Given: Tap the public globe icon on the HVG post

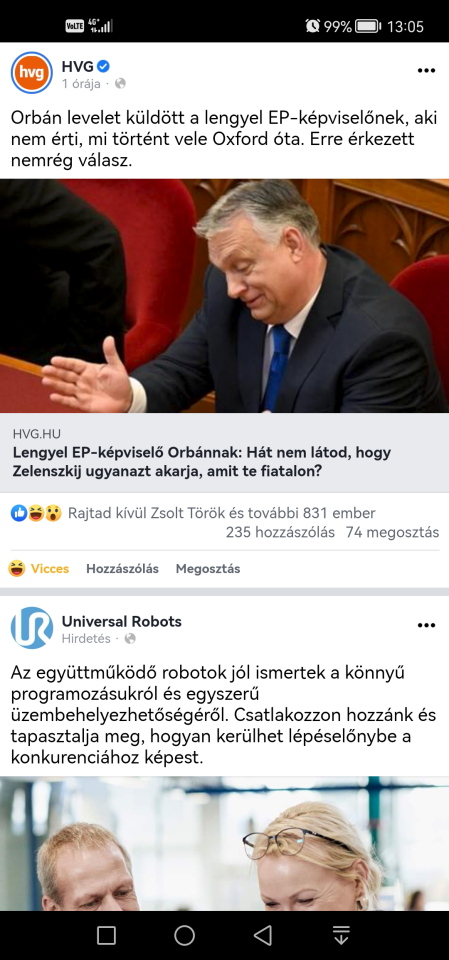Looking at the screenshot, I should (120, 84).
